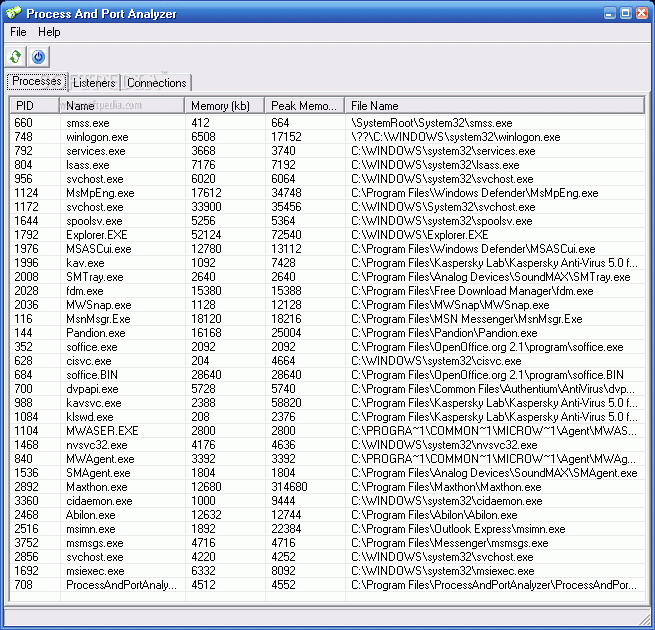This screenshot has height=630, width=655.
Task: Select the klswd.exe process name
Action: click(x=90, y=417)
